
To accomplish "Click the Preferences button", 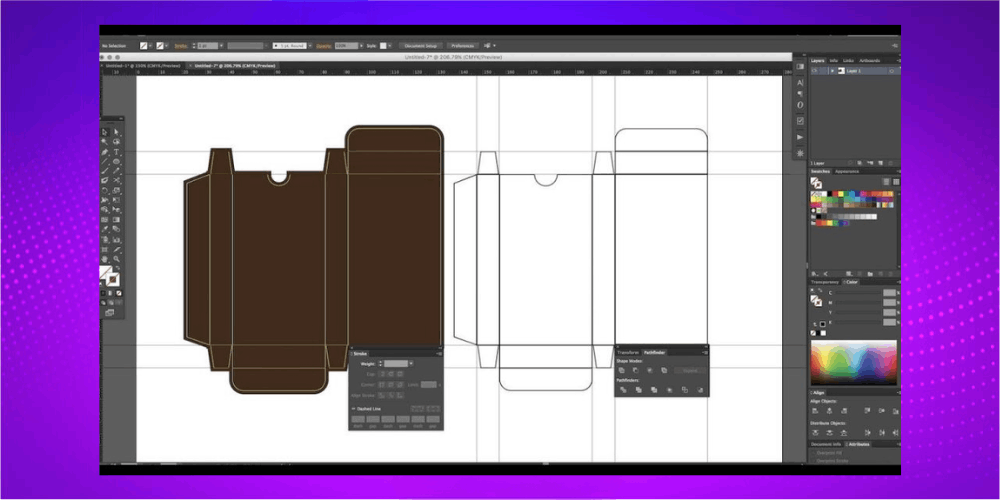I will tap(462, 46).
